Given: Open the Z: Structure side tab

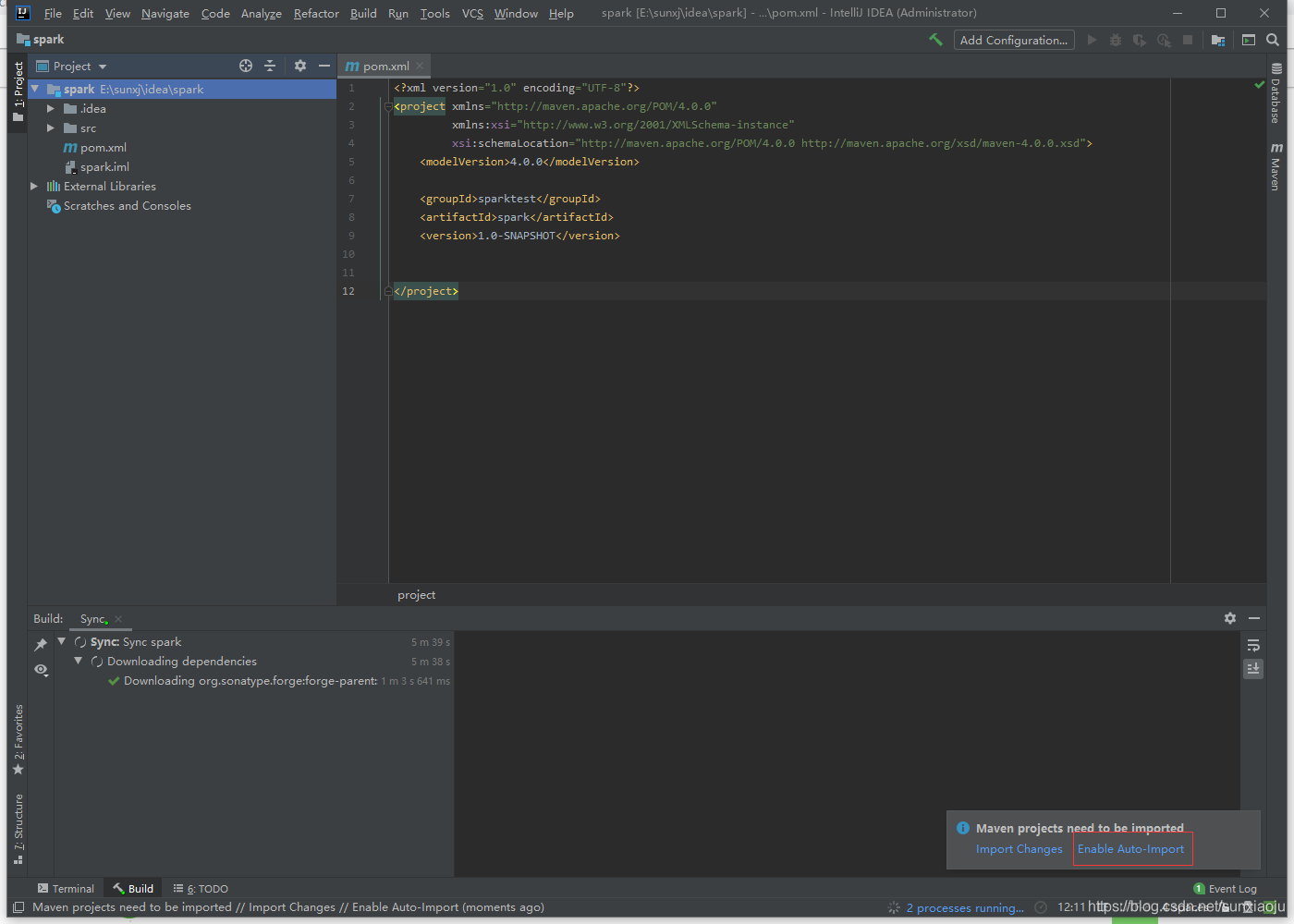Looking at the screenshot, I should (x=18, y=829).
